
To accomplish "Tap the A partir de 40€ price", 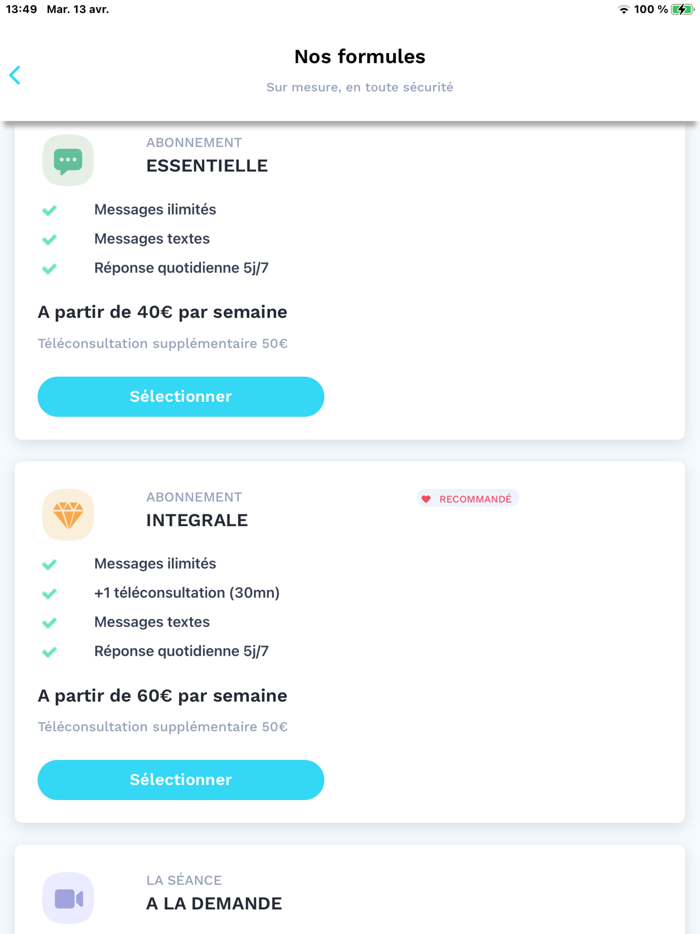I will 162,312.
